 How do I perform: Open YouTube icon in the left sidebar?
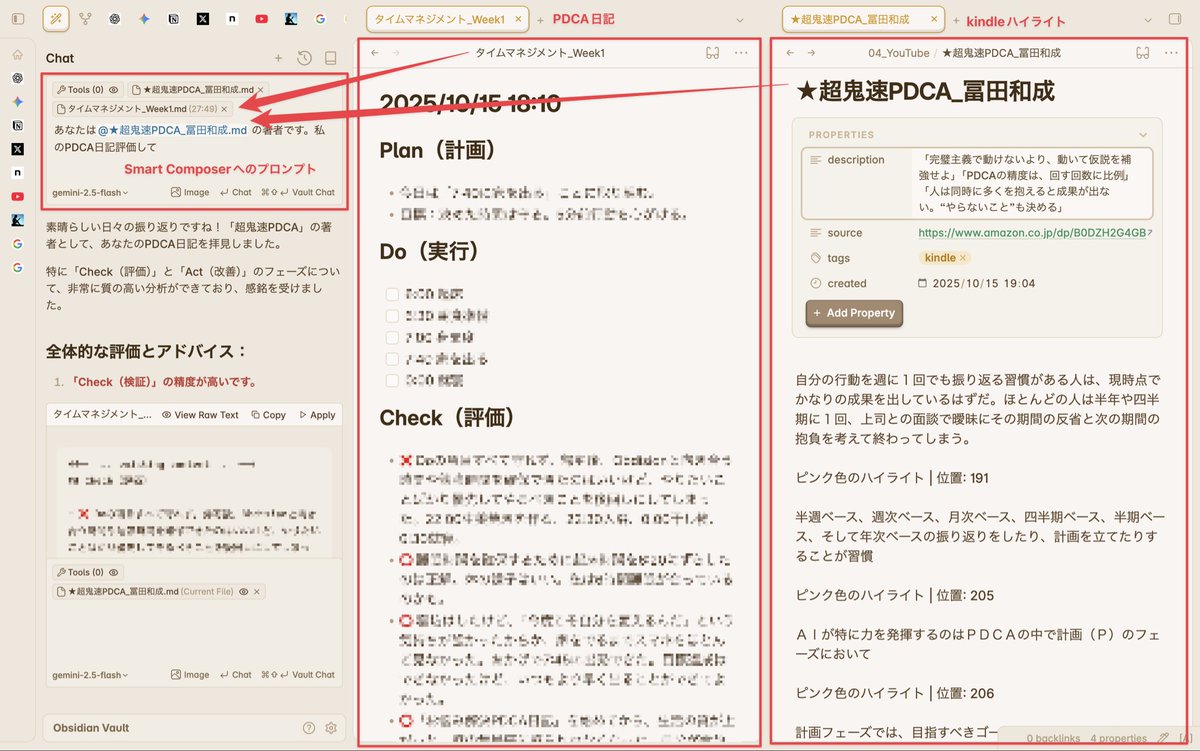pyautogui.click(x=17, y=197)
